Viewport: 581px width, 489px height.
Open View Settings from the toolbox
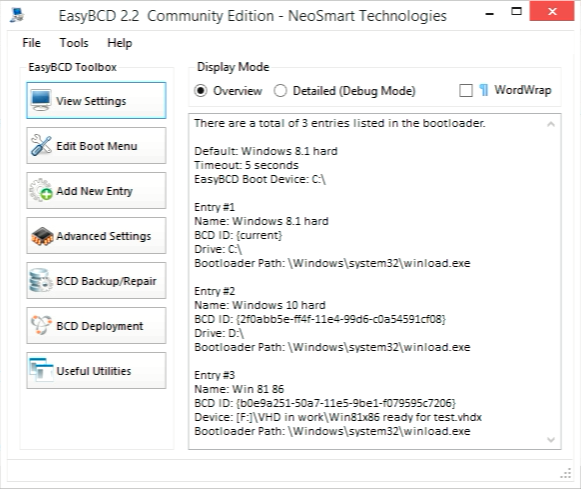(x=96, y=100)
